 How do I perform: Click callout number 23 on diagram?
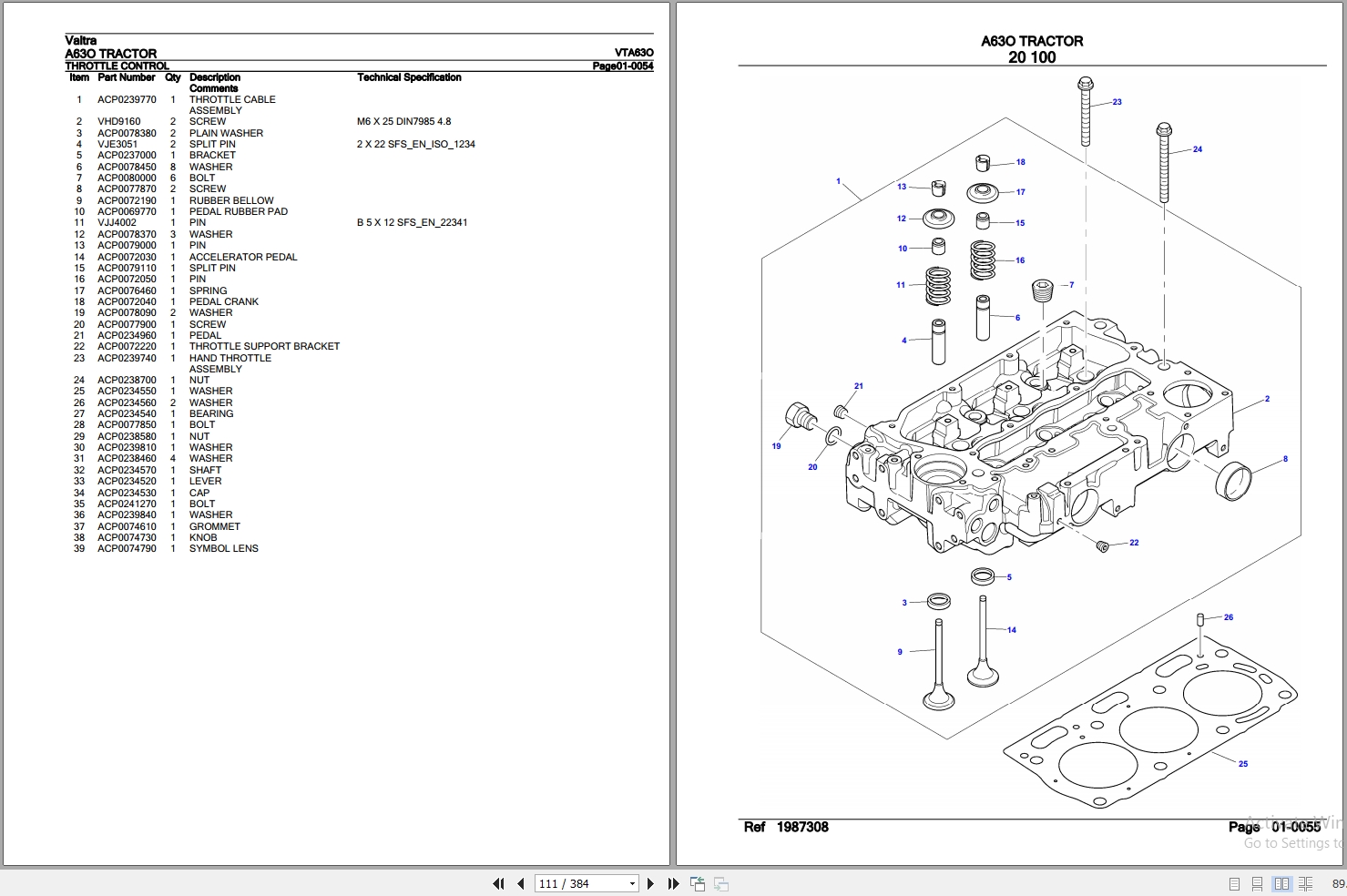1117,102
